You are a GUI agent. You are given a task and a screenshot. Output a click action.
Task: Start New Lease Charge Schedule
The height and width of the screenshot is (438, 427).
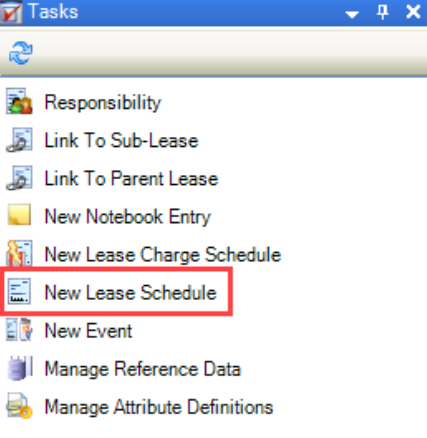click(x=163, y=255)
